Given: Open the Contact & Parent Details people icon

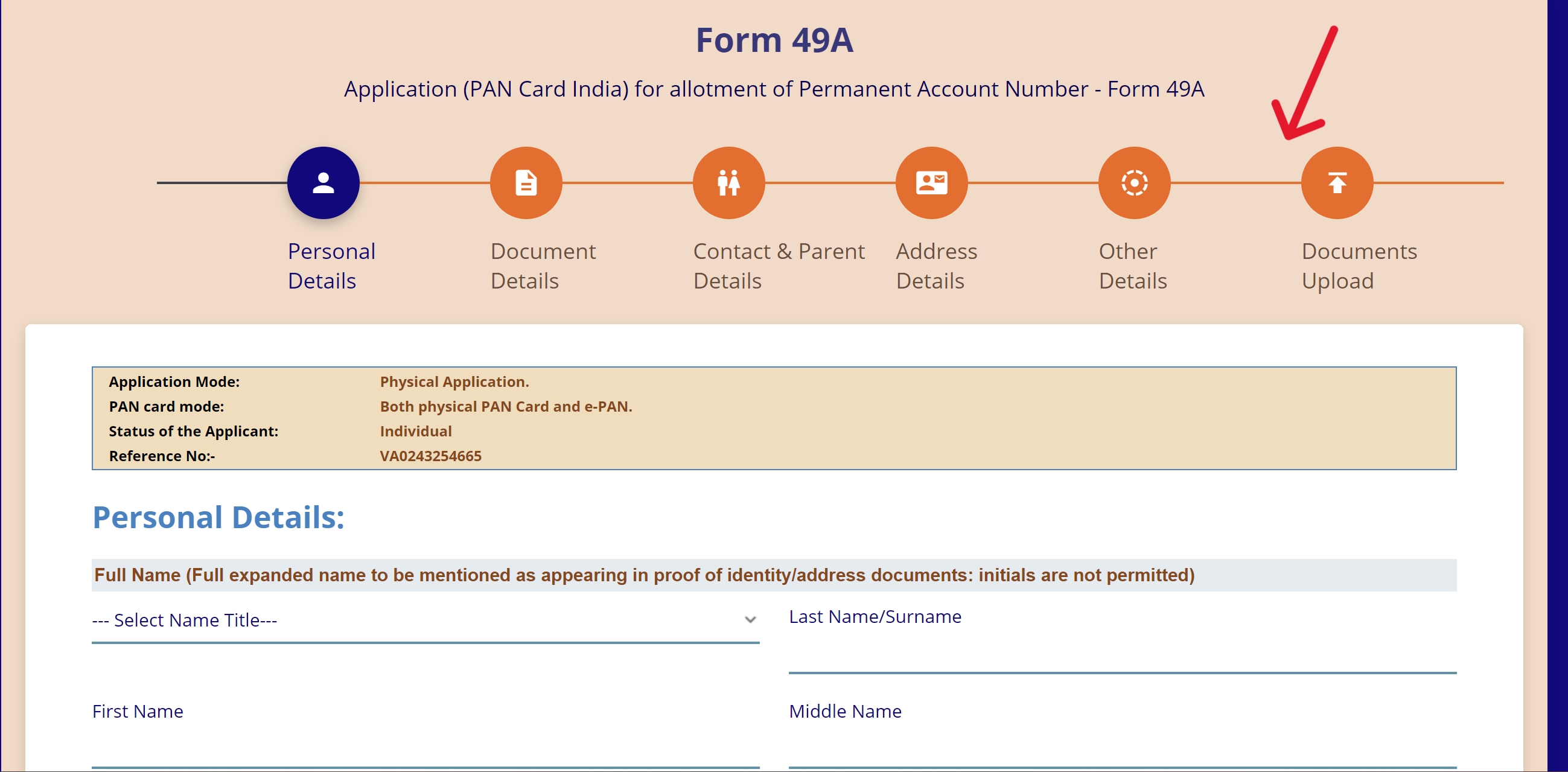Looking at the screenshot, I should (x=728, y=183).
